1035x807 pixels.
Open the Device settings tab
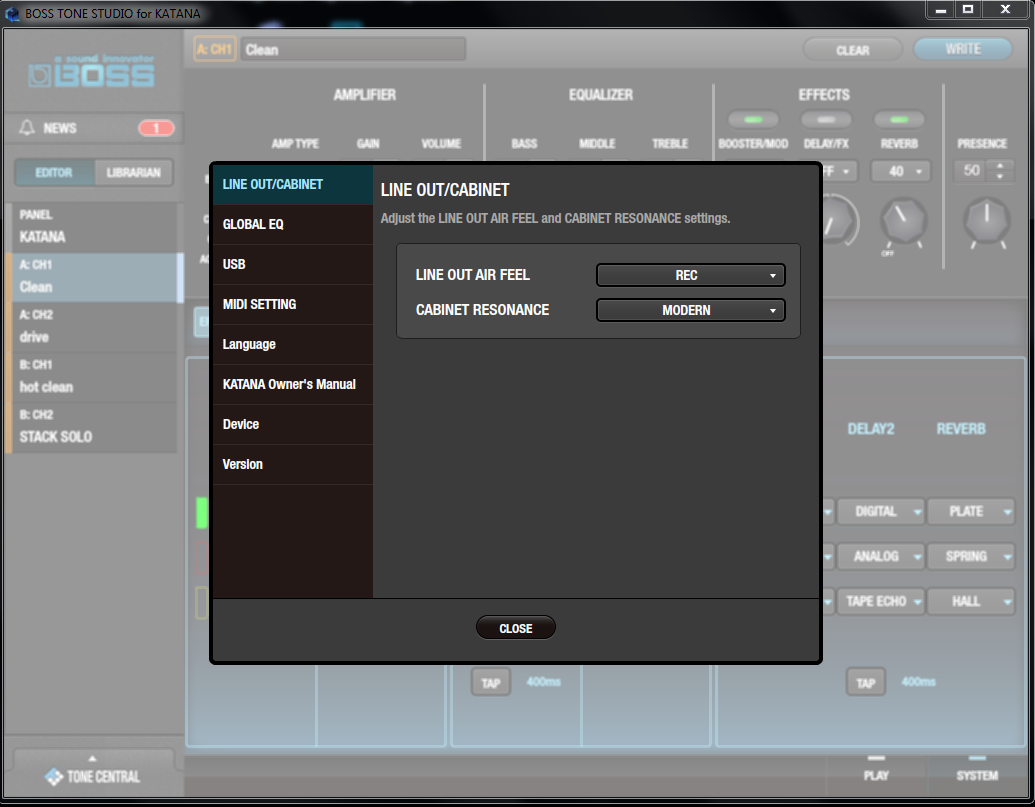coord(293,424)
